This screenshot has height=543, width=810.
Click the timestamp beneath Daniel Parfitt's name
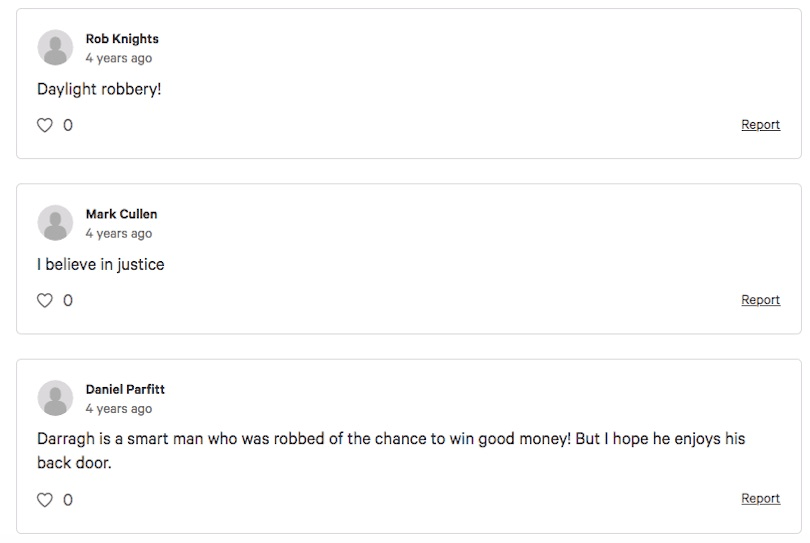click(118, 408)
